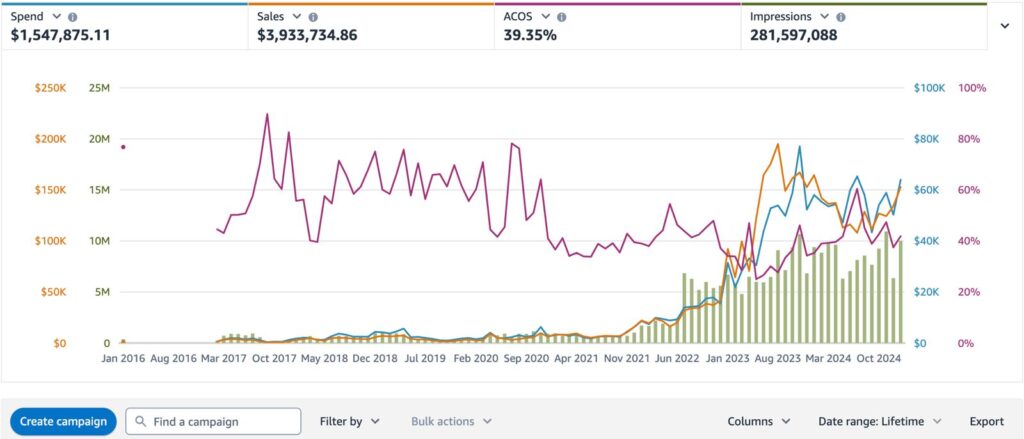
Task: Expand the Bulk actions menu
Action: 450,422
